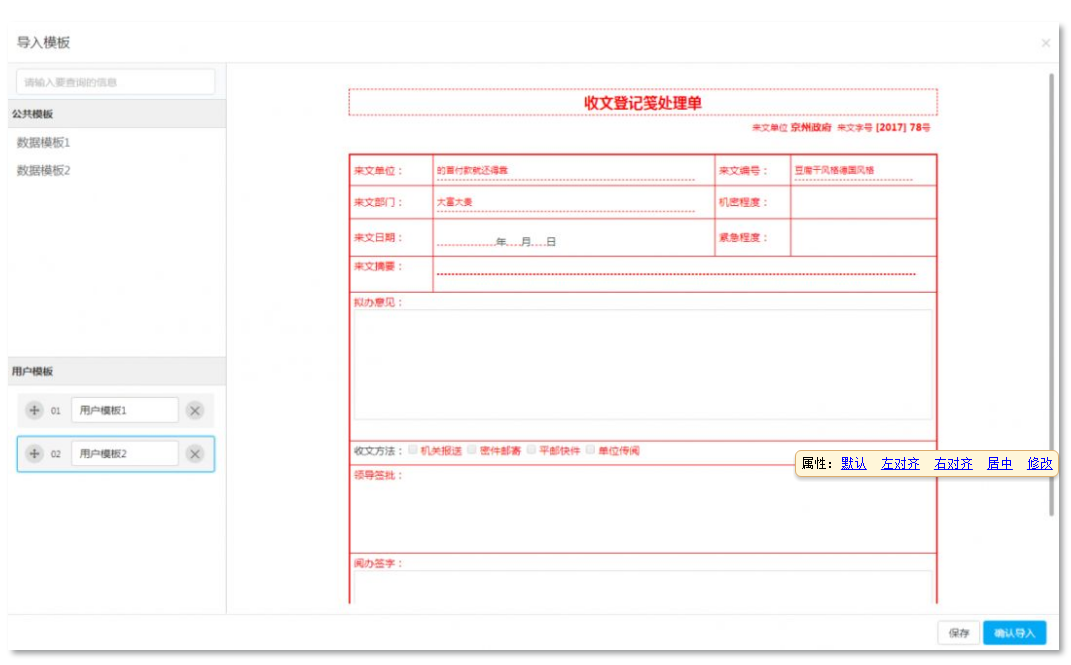
Task: Click the drag handle for 用户模板2
Action: (34, 454)
